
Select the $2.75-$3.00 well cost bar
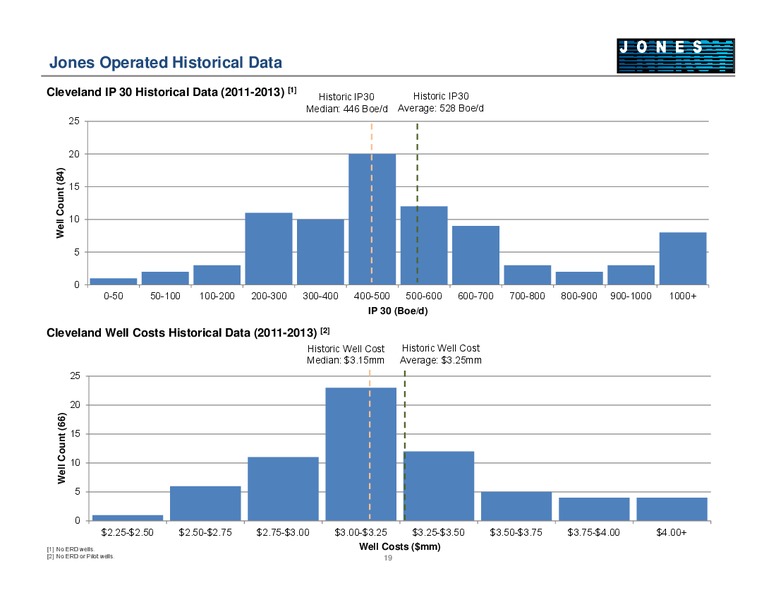(283, 489)
